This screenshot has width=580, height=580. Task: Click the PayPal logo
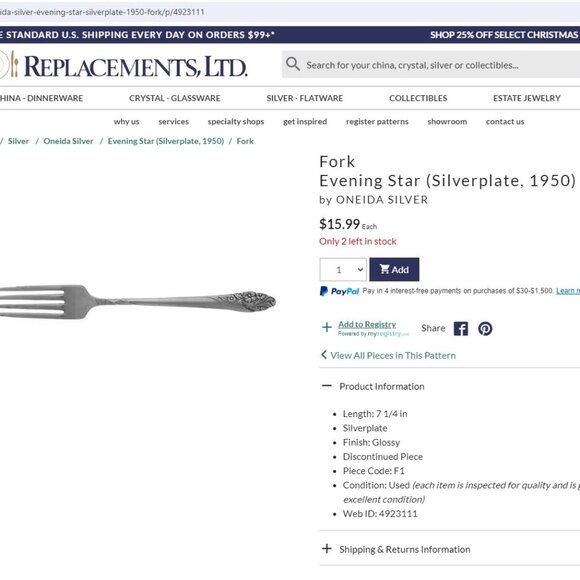click(x=339, y=291)
